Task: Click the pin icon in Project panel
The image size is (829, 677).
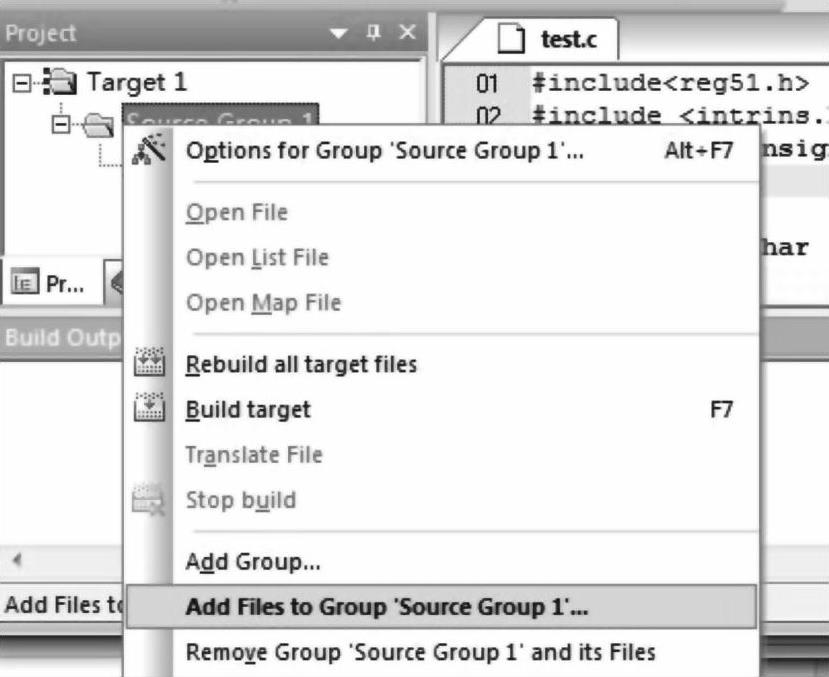Action: coord(373,33)
